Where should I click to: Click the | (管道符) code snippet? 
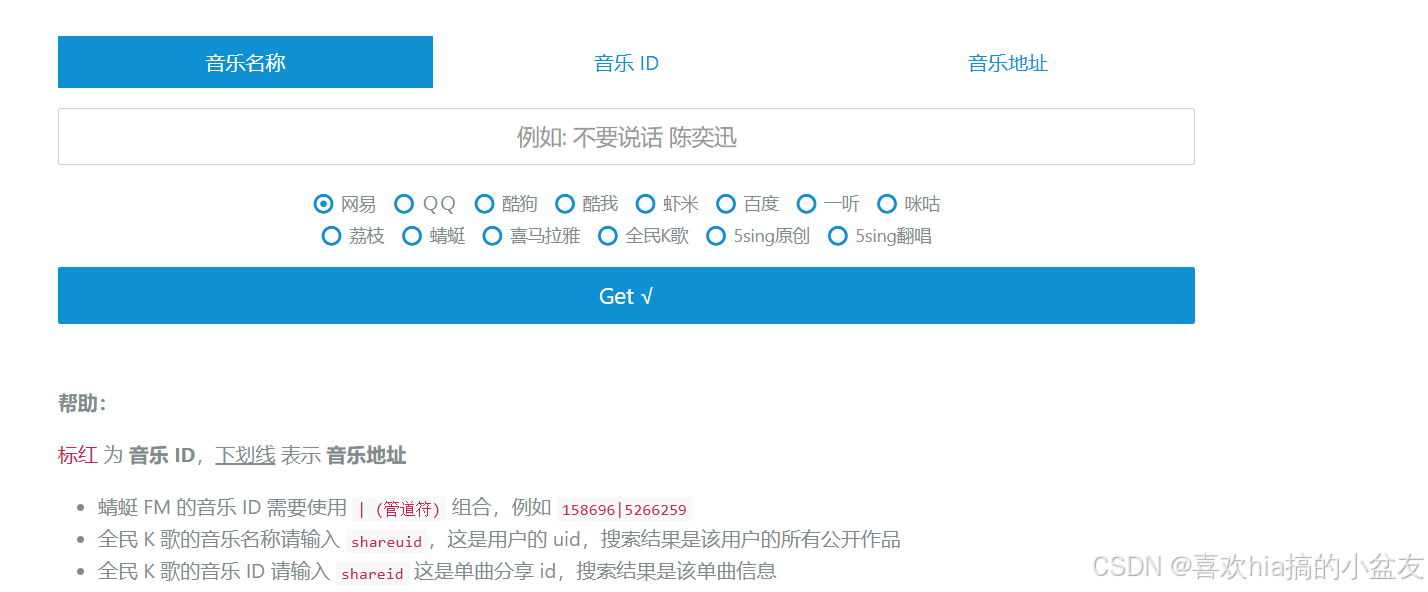tap(399, 510)
